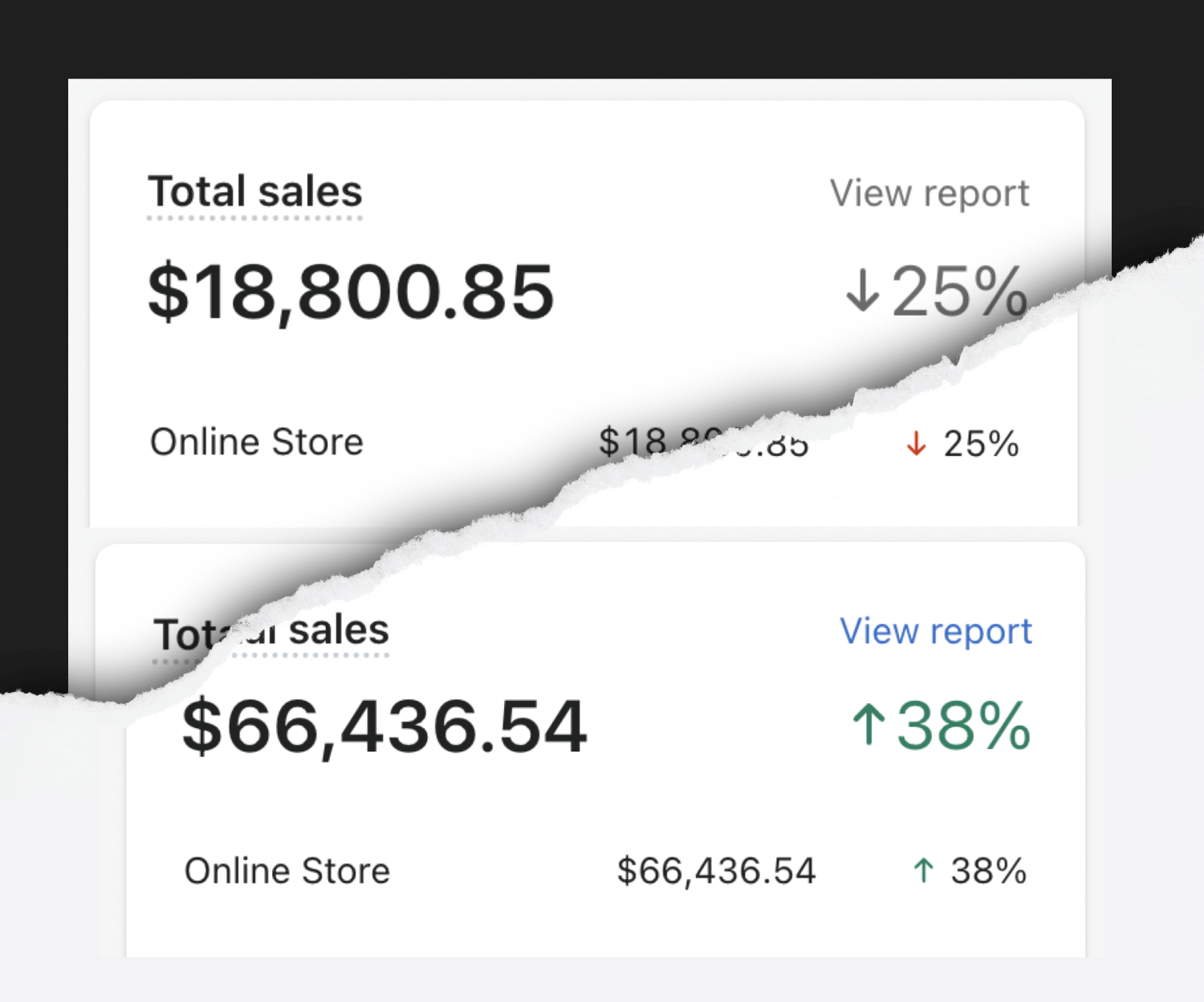The height and width of the screenshot is (1002, 1204).
Task: Select Online Store label in the 25% card
Action: click(x=257, y=442)
